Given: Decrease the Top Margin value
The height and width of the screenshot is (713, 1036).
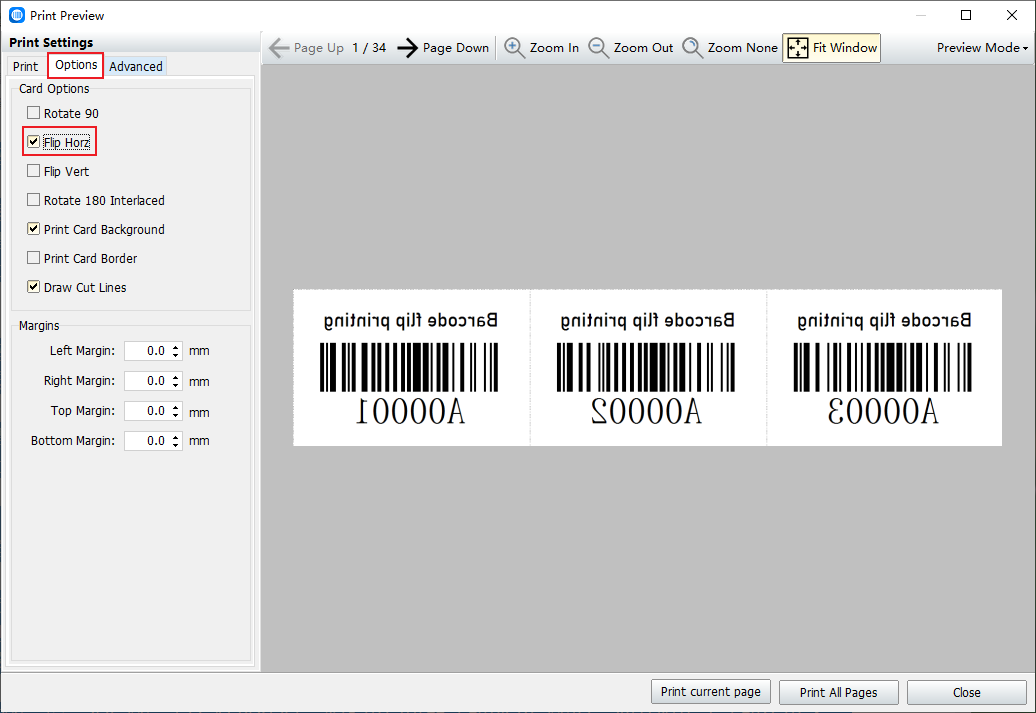Looking at the screenshot, I should click(x=176, y=416).
